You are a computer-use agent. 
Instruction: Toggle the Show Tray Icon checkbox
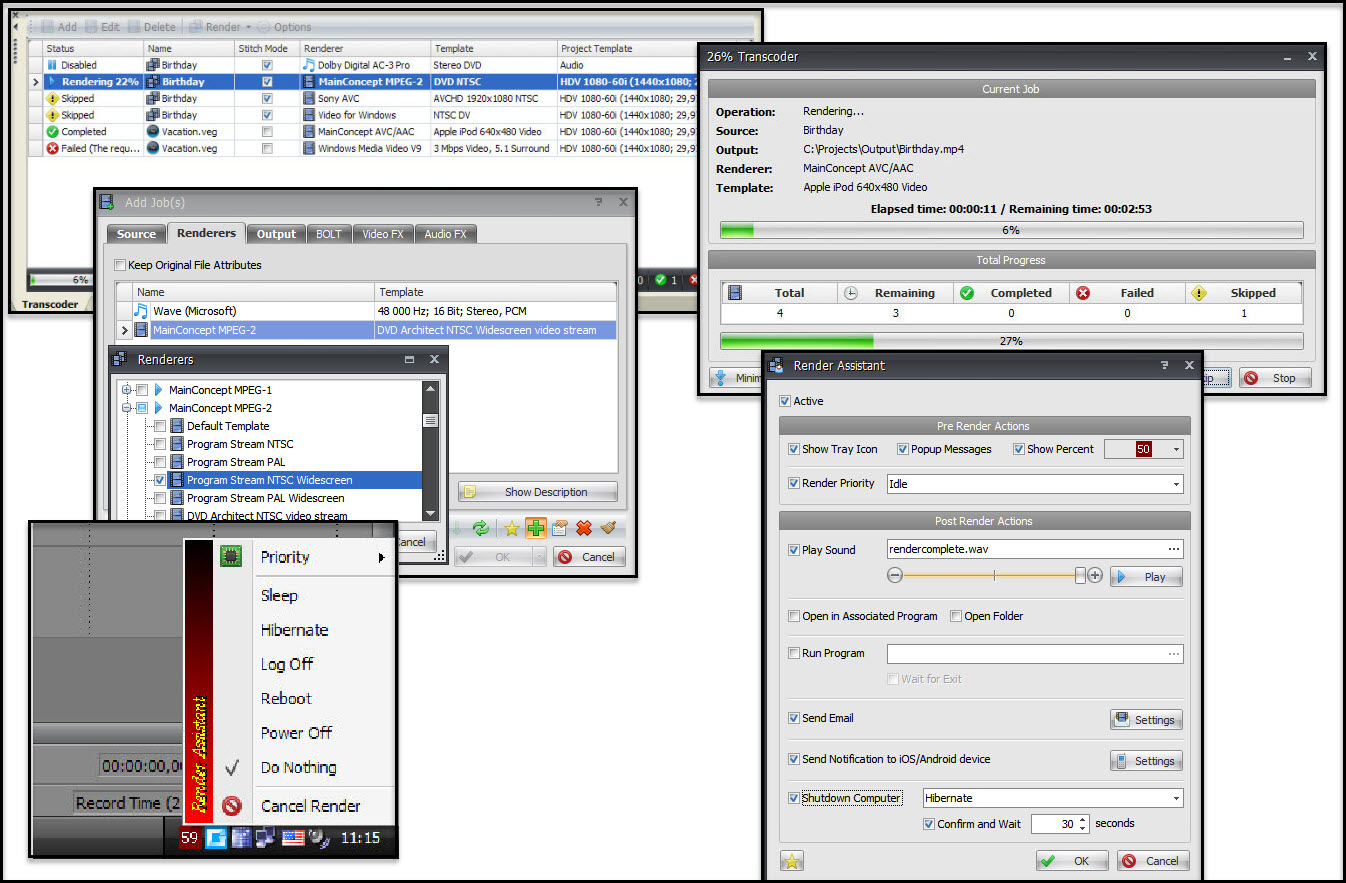pyautogui.click(x=794, y=450)
